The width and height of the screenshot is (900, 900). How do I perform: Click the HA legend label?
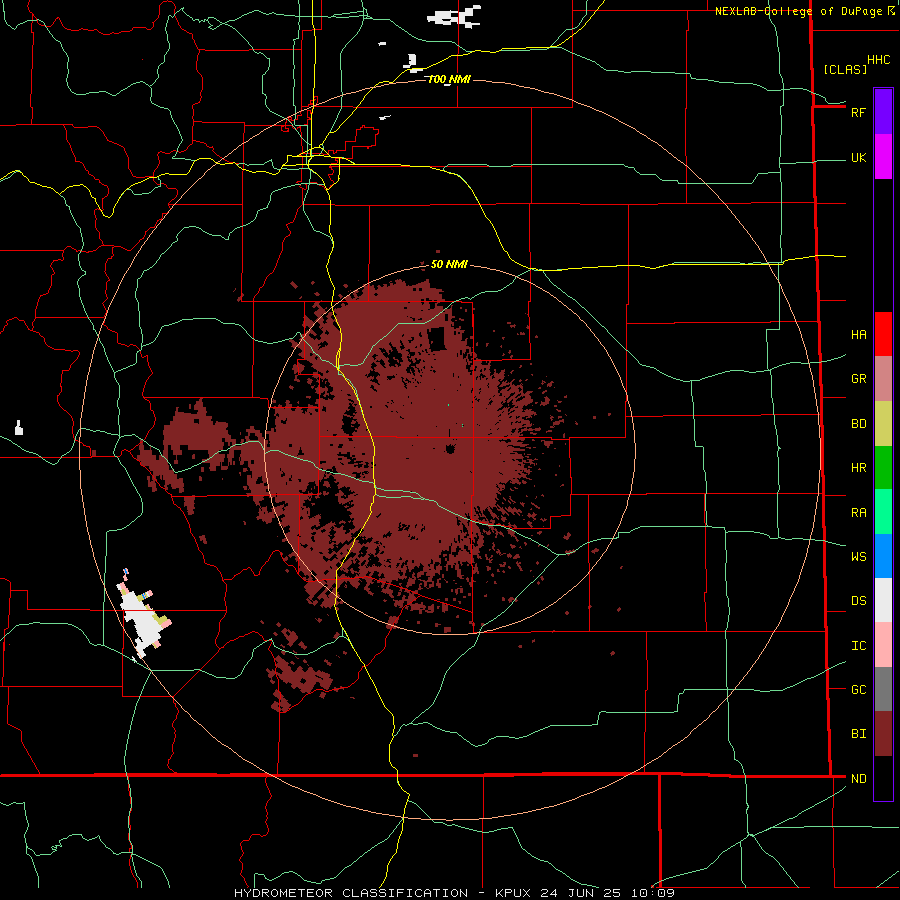click(x=858, y=335)
